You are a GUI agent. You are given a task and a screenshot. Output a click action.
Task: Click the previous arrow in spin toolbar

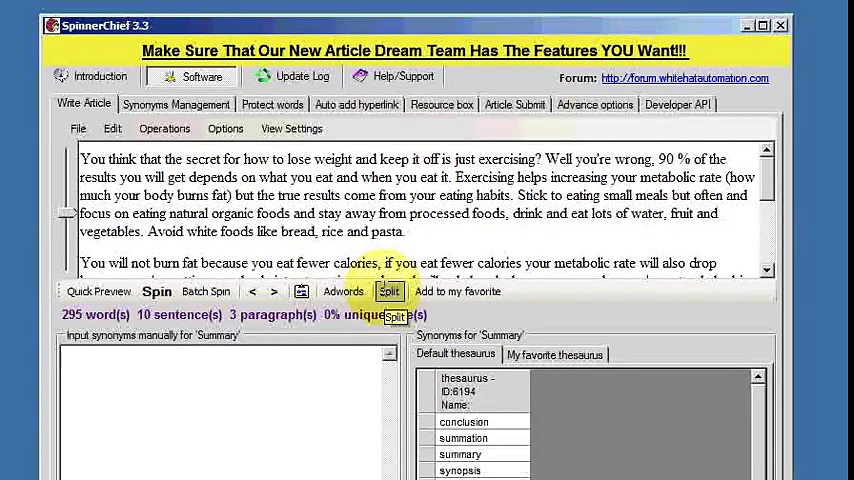click(252, 292)
